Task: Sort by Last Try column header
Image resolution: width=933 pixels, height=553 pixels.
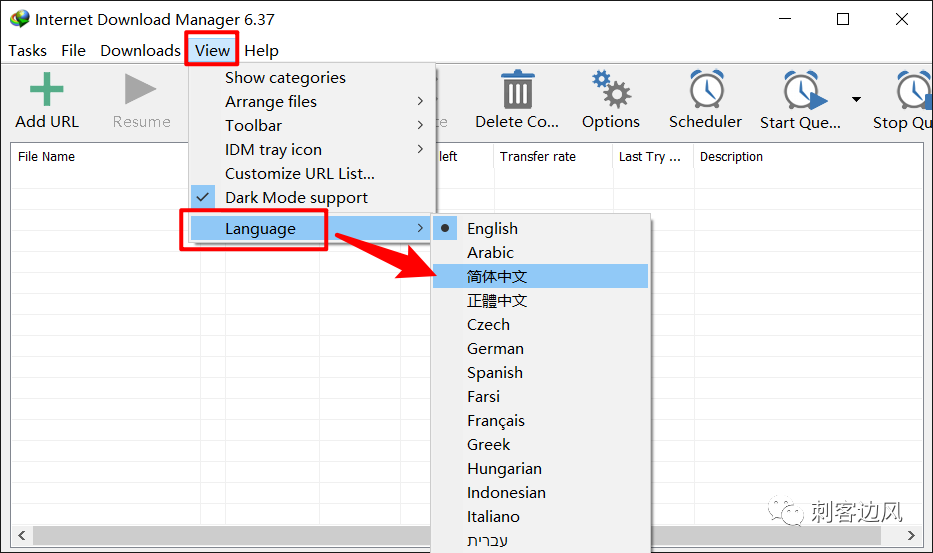Action: pos(649,157)
